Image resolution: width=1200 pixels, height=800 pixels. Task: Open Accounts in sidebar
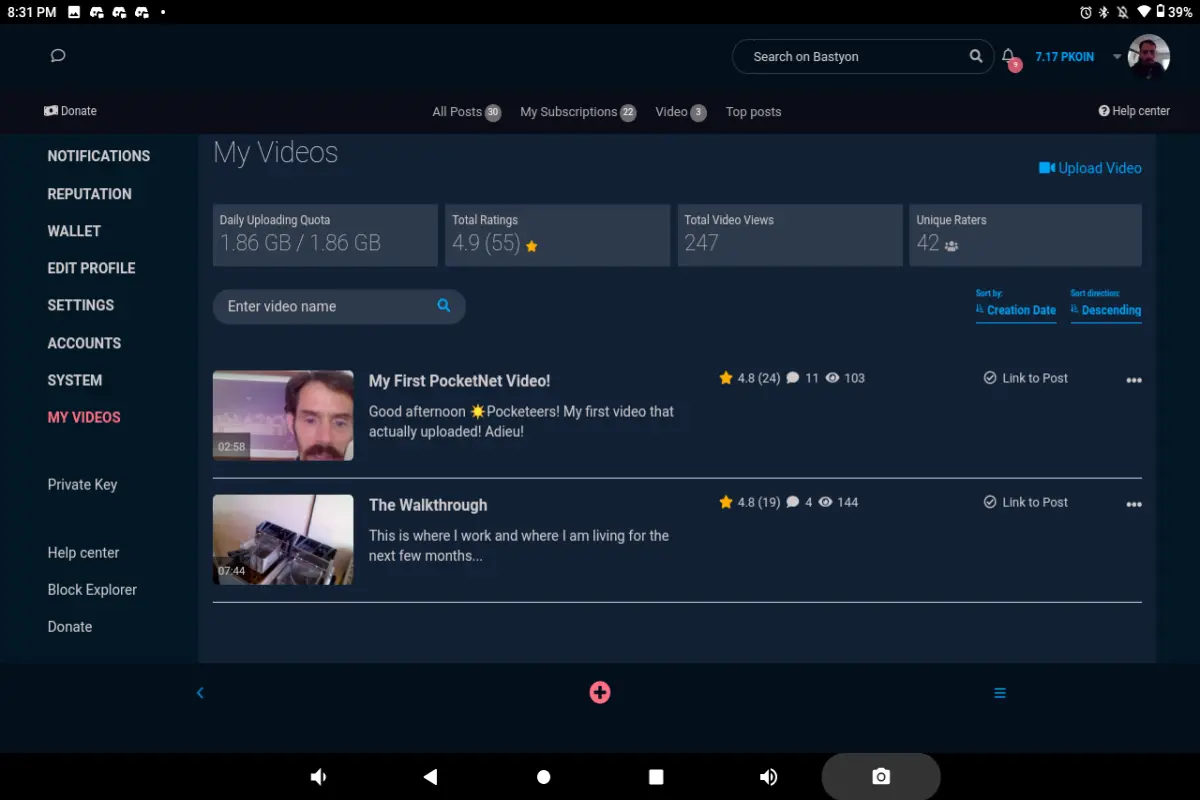[x=84, y=343]
